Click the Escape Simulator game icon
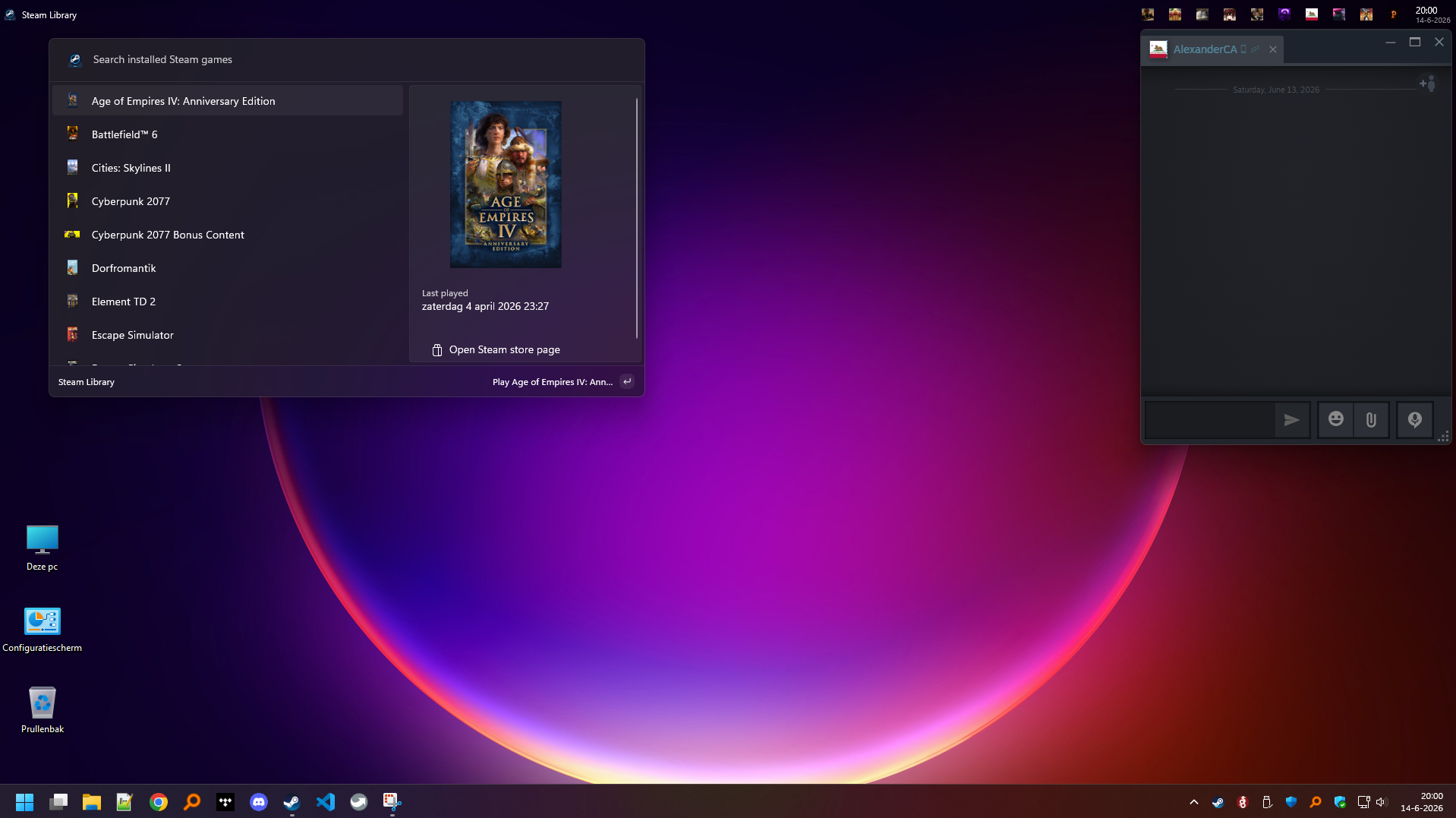 [x=73, y=334]
